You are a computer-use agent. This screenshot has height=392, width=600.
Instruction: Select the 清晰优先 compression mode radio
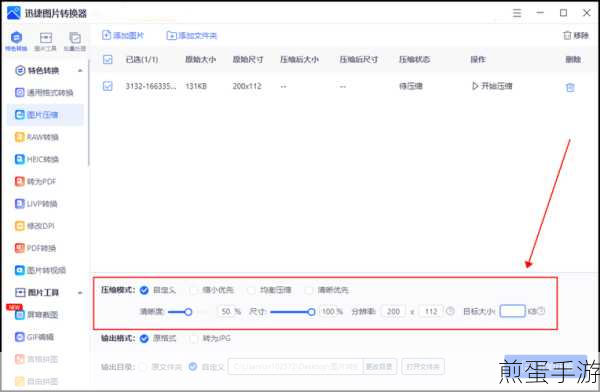coord(309,290)
